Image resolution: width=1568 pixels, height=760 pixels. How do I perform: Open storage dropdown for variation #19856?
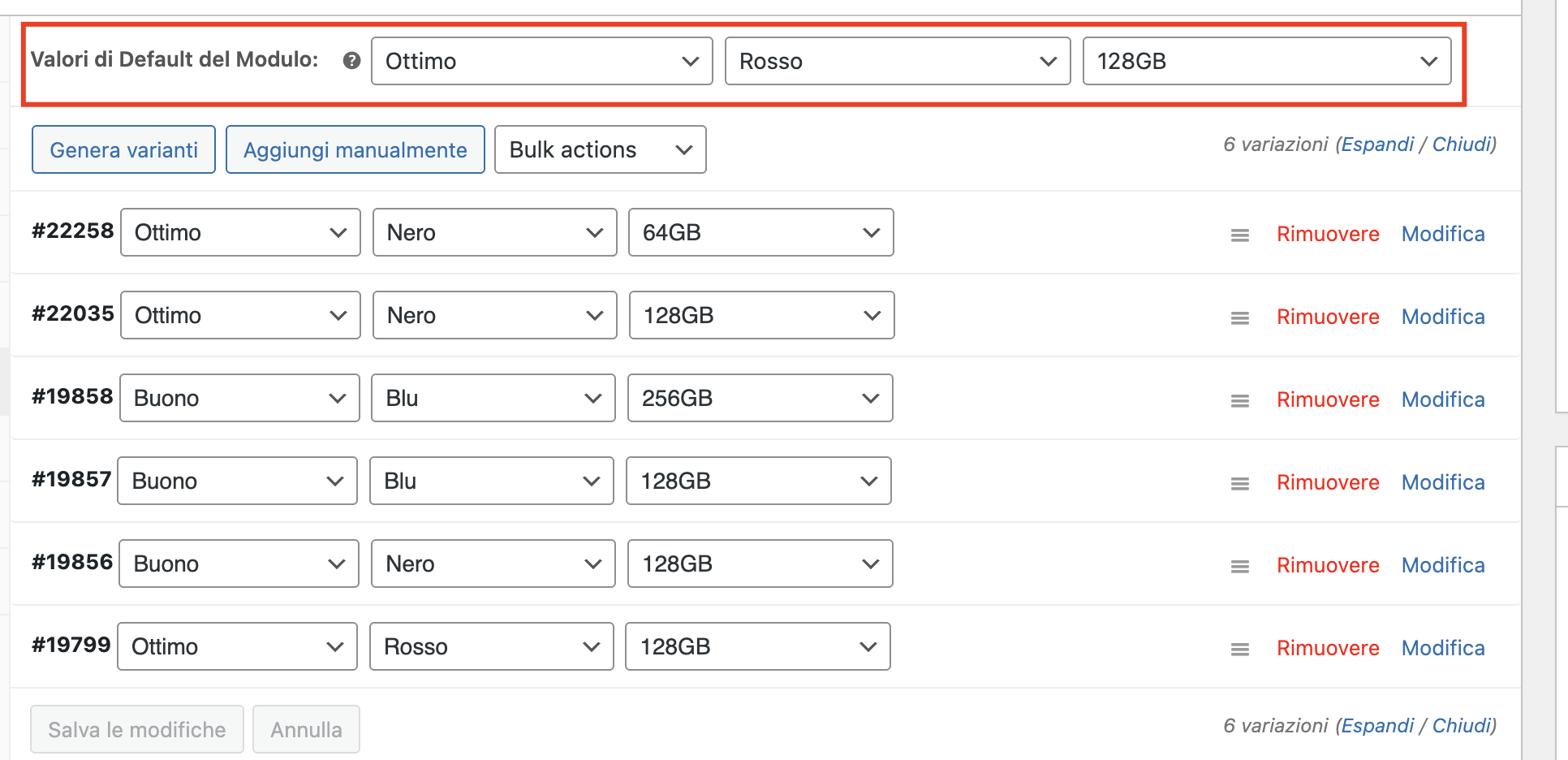760,564
